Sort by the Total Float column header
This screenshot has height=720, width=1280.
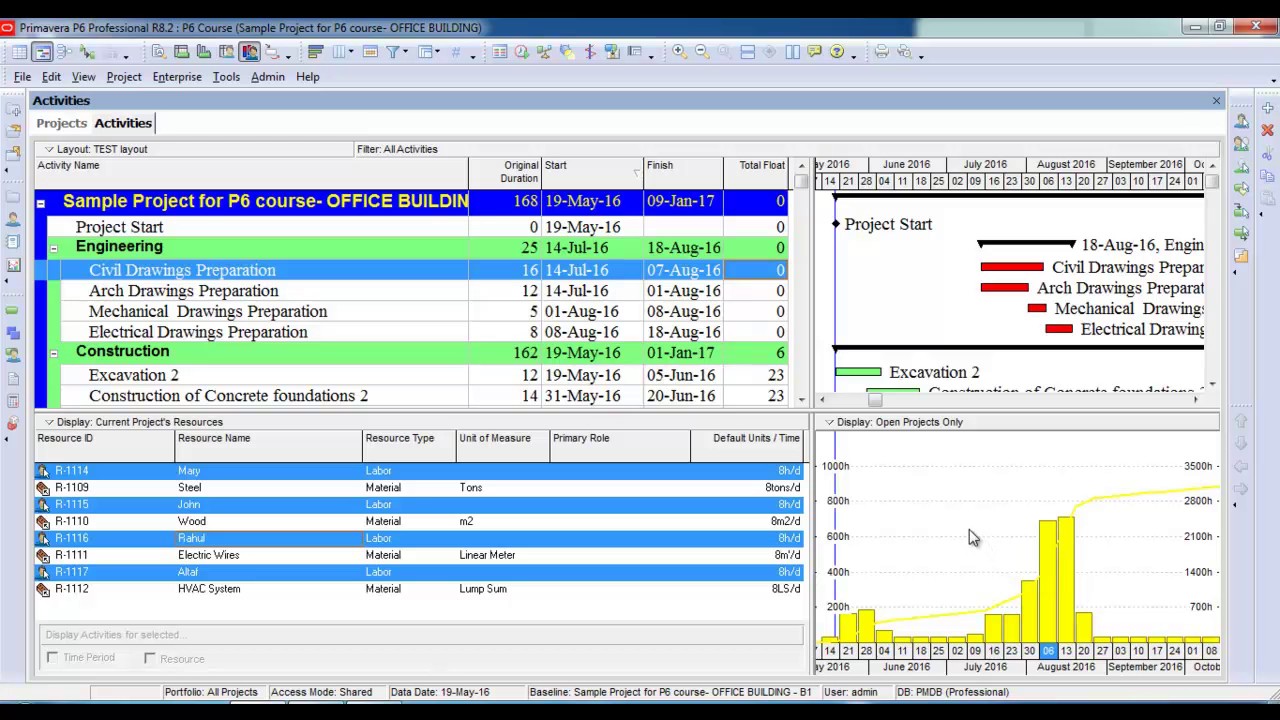click(758, 173)
